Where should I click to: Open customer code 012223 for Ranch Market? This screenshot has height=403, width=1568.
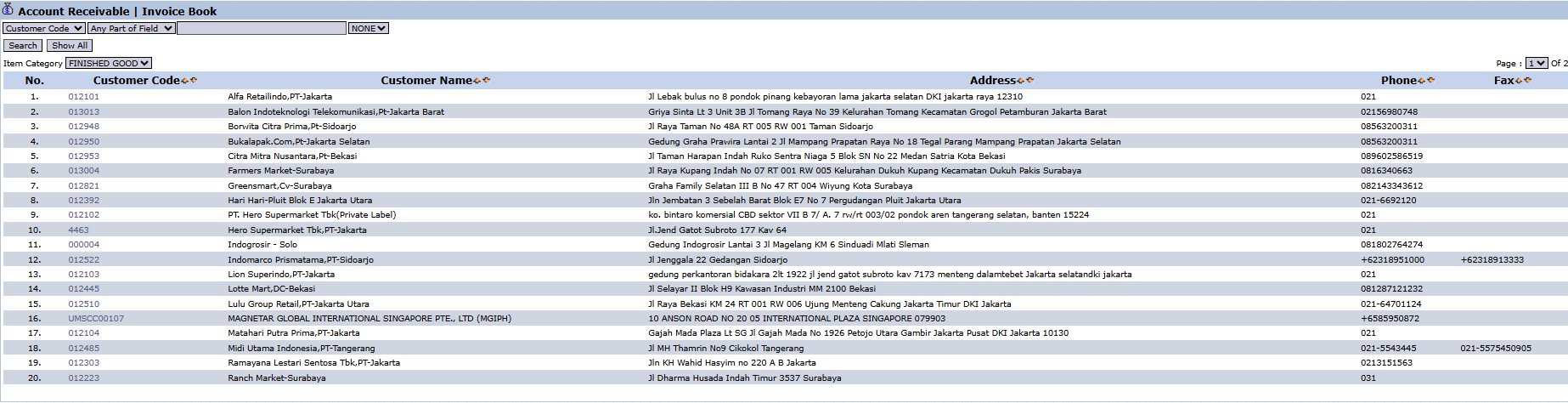tap(84, 378)
